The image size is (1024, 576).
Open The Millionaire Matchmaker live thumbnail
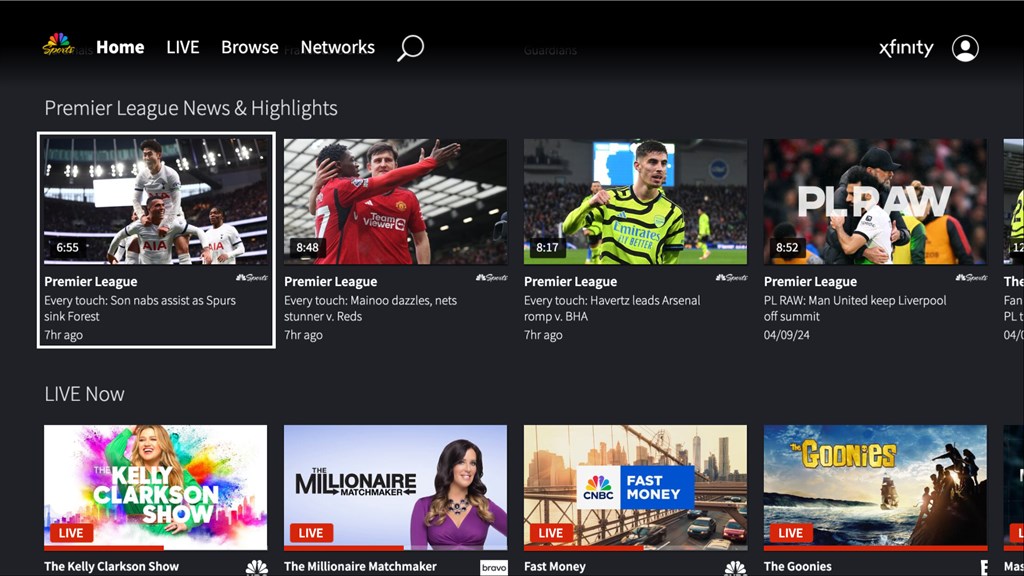coord(395,487)
